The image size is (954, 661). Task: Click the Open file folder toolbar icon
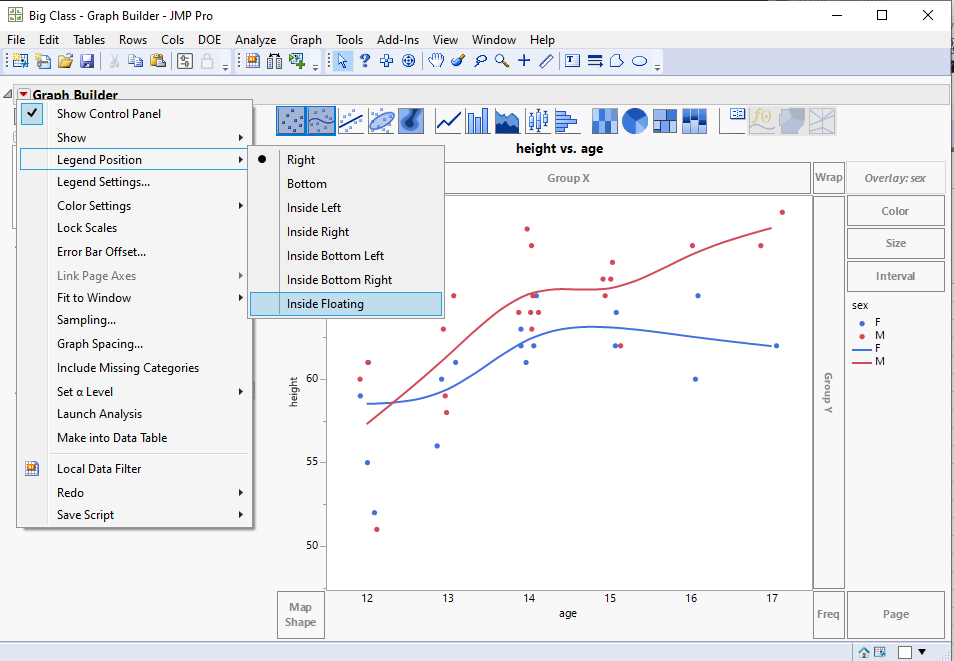tap(65, 61)
